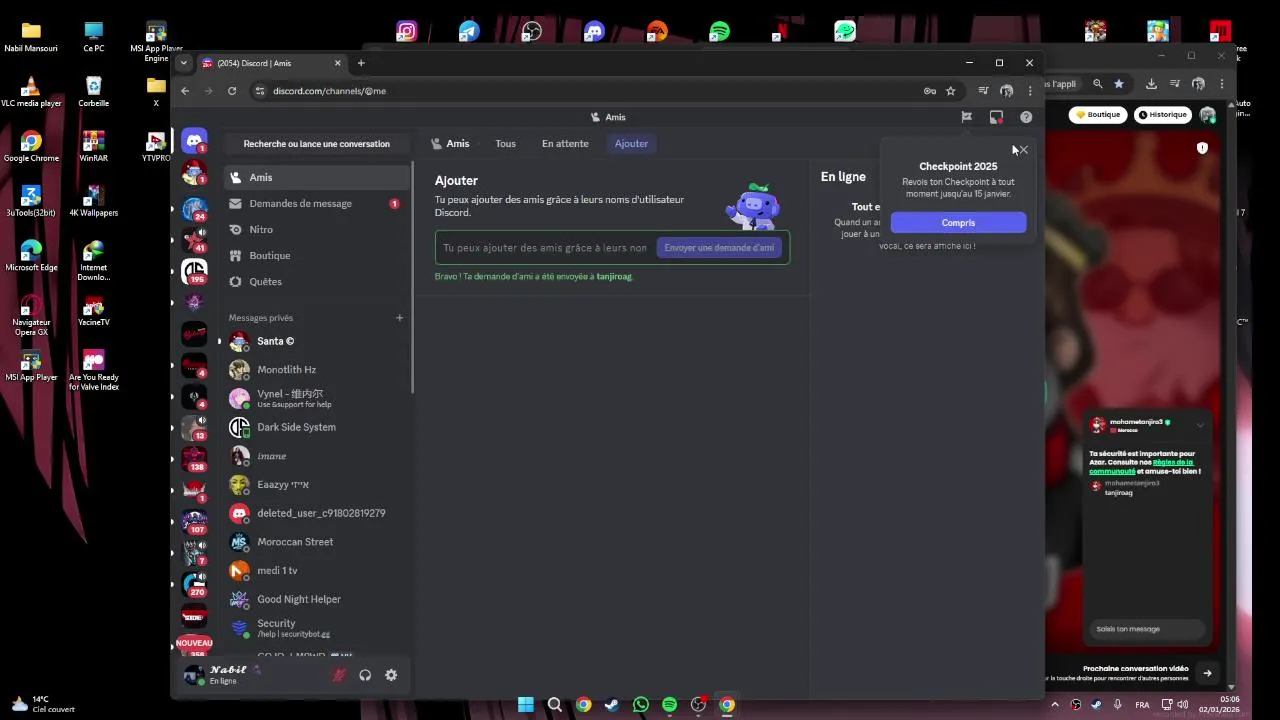Toggle headphones deafen in the user panel
Screen dimensions: 1280x720
coord(365,675)
